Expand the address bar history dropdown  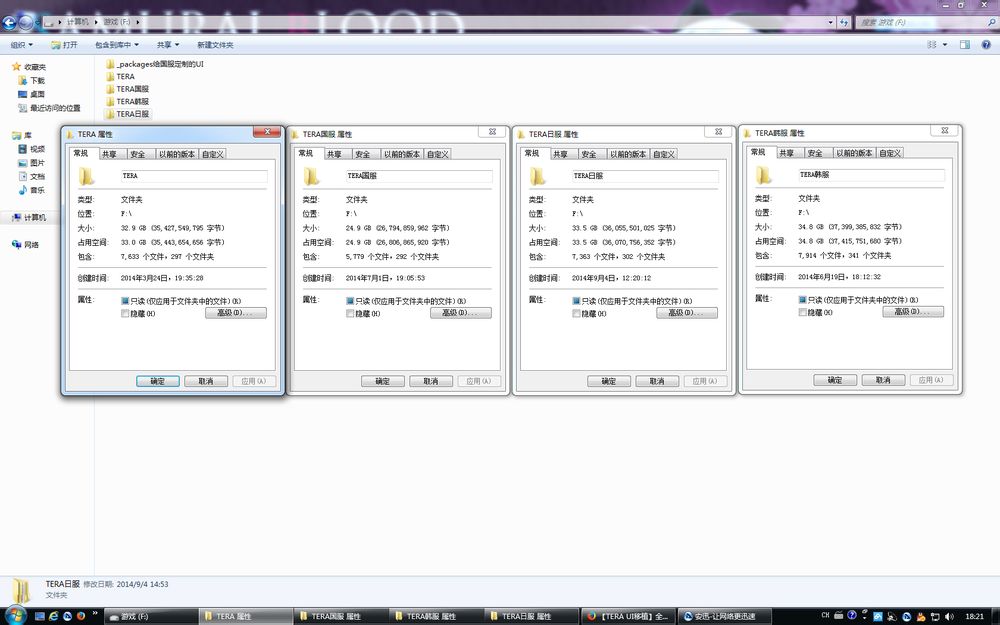tap(830, 22)
